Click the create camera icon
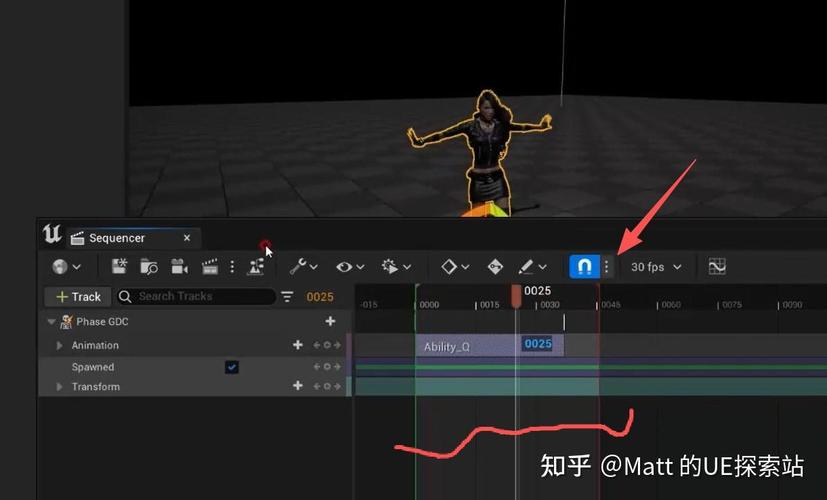The height and width of the screenshot is (500, 827). click(179, 266)
